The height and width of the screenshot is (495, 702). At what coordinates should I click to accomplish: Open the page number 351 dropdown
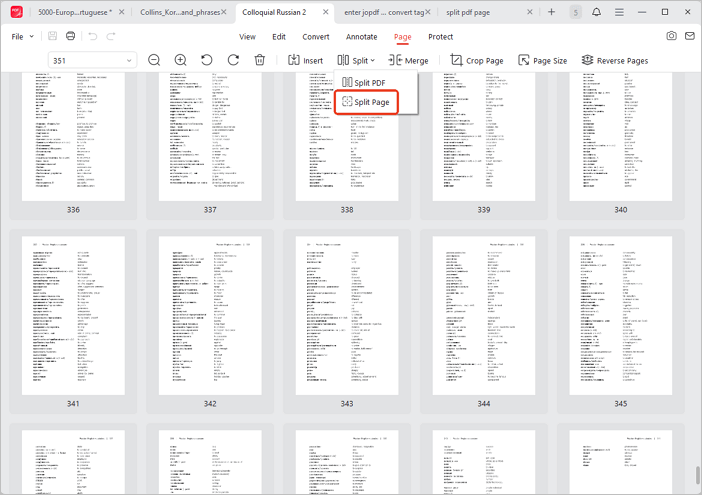(x=92, y=60)
